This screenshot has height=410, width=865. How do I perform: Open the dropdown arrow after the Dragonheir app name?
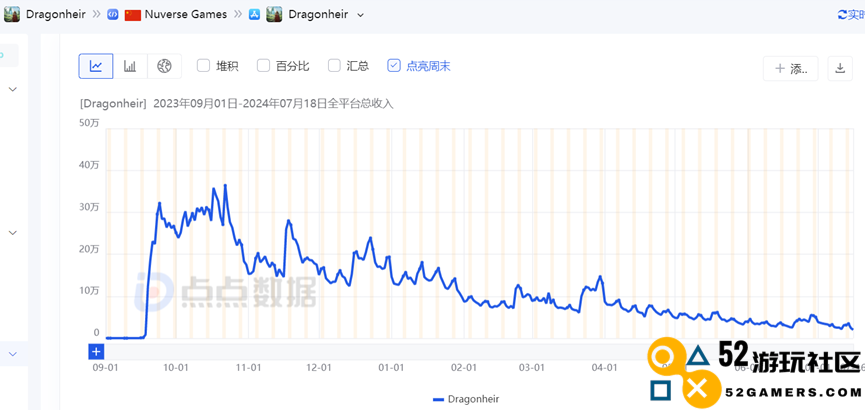pos(361,15)
